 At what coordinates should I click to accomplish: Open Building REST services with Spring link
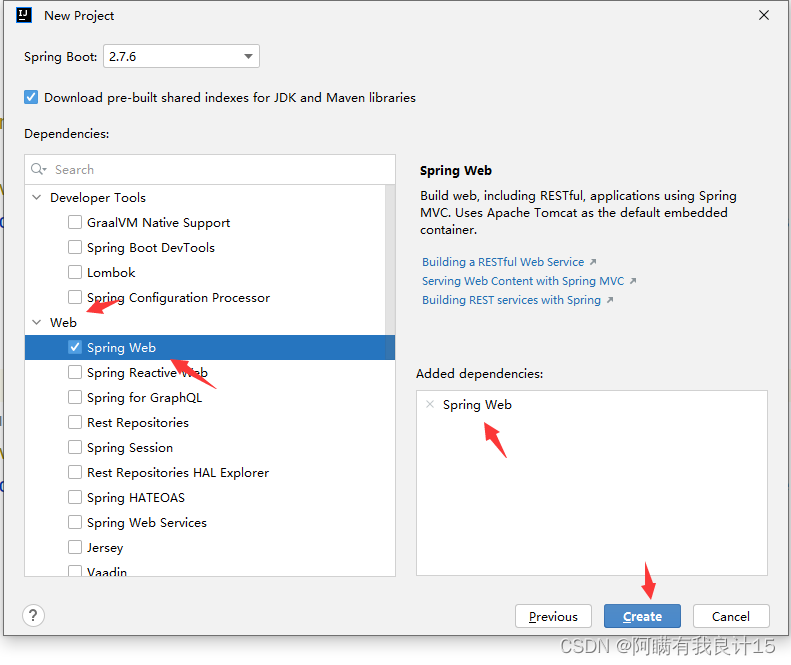click(x=512, y=300)
